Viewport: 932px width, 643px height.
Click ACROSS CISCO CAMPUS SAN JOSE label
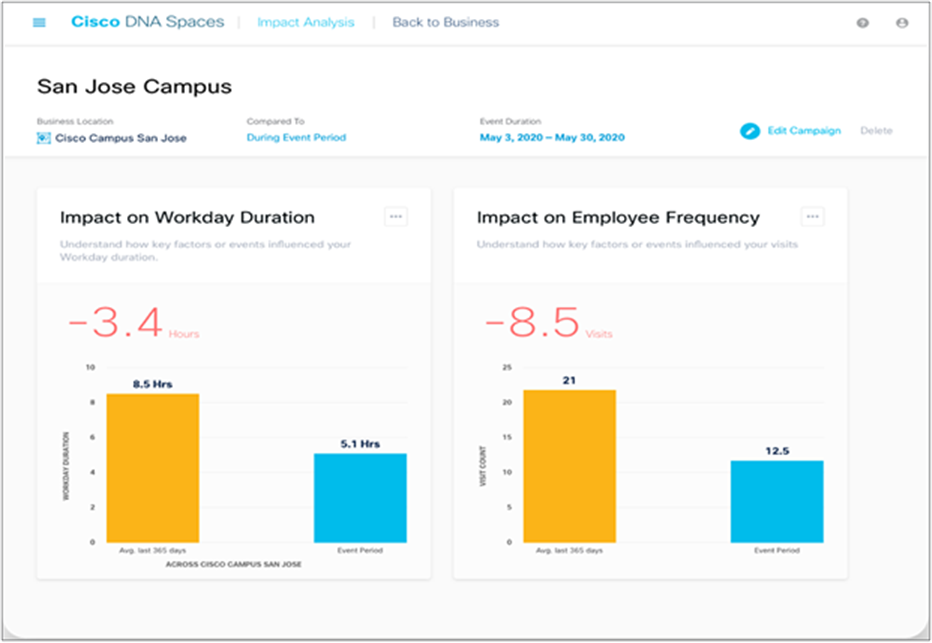click(x=234, y=564)
